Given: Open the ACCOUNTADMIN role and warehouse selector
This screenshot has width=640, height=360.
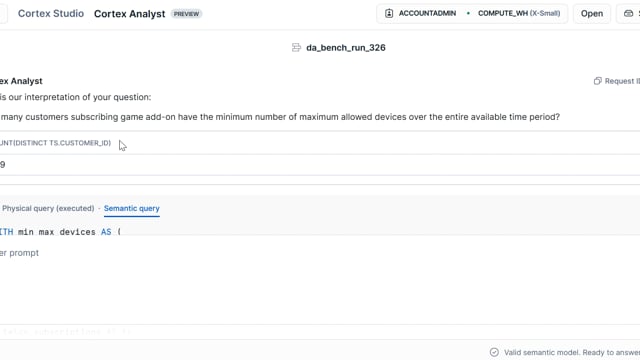Looking at the screenshot, I should (472, 13).
